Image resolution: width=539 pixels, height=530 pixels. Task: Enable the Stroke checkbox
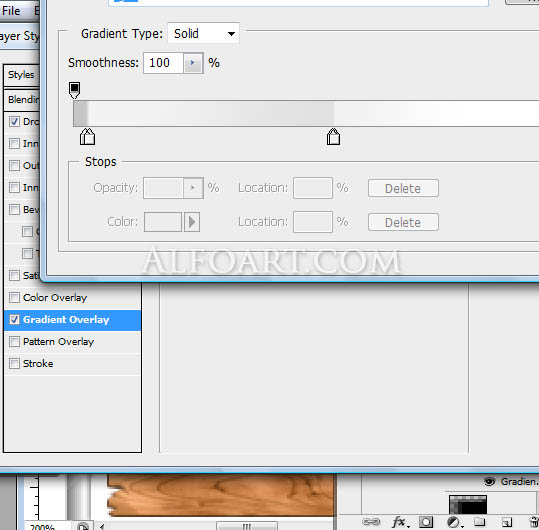[x=14, y=363]
